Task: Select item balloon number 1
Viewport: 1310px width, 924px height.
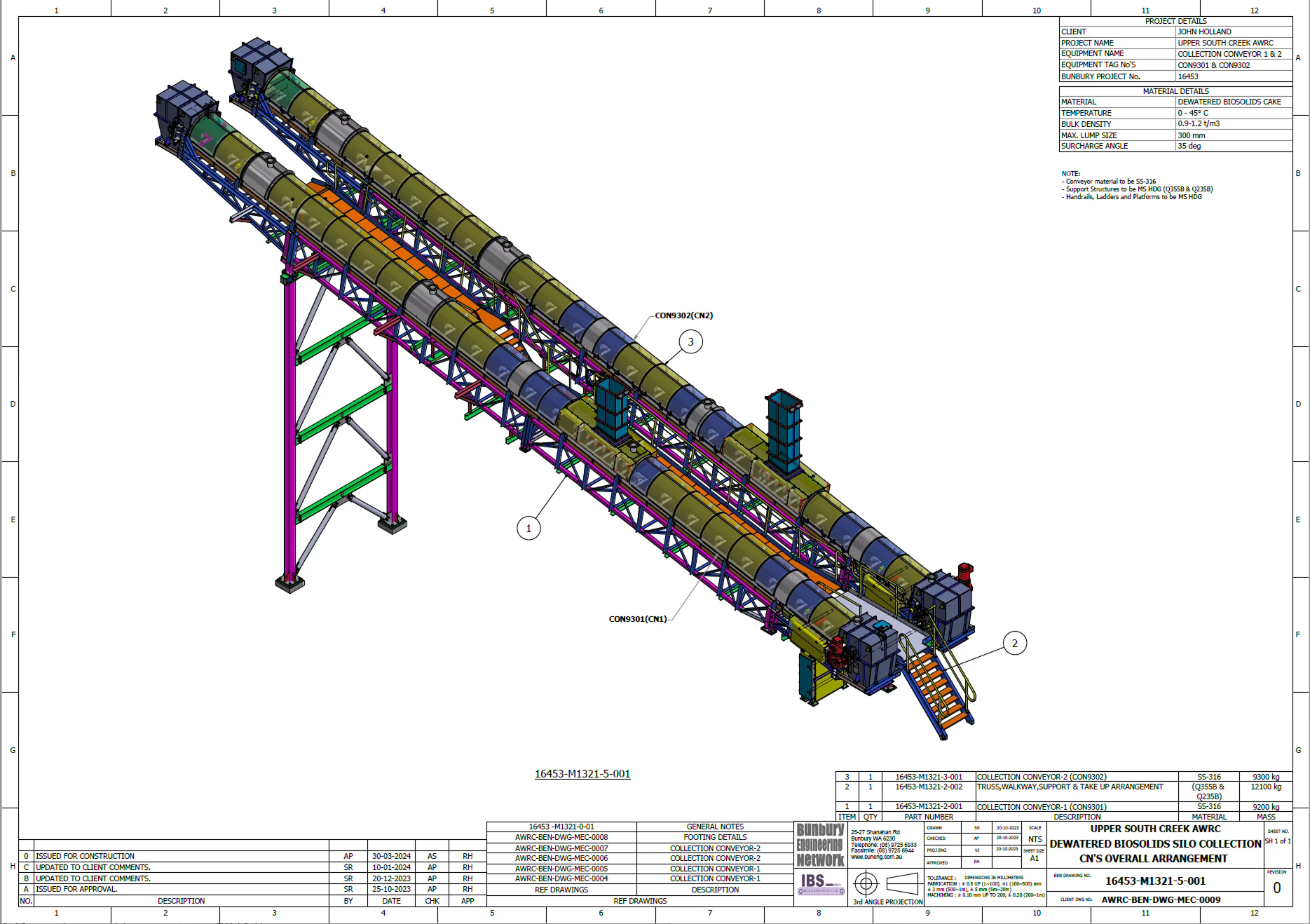Action: click(528, 528)
